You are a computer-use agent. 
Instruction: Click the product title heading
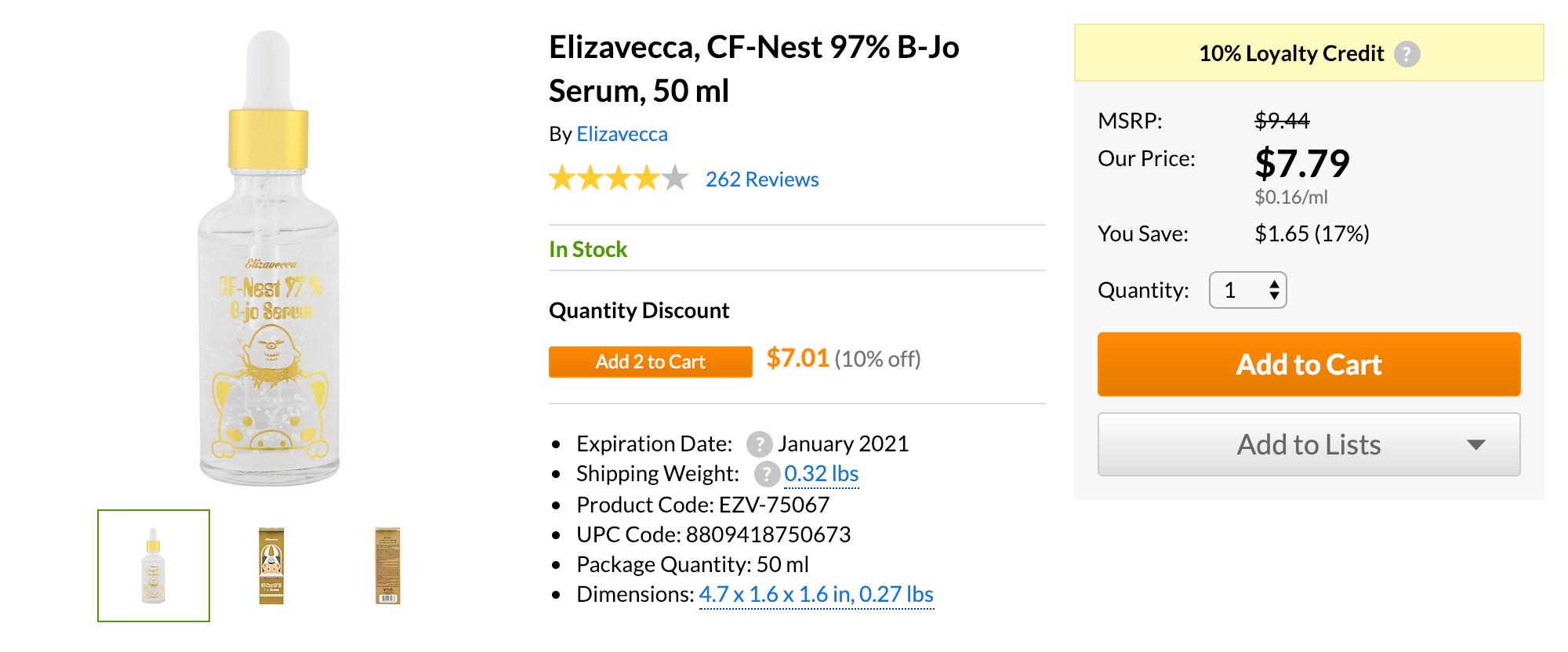tap(754, 69)
